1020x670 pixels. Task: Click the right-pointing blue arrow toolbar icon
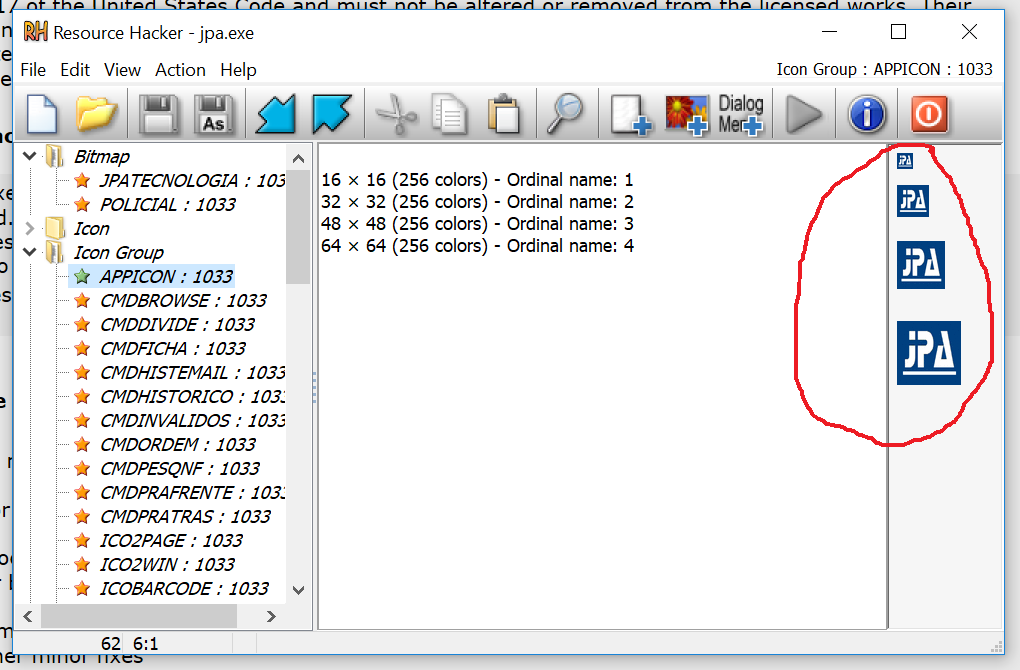click(331, 114)
